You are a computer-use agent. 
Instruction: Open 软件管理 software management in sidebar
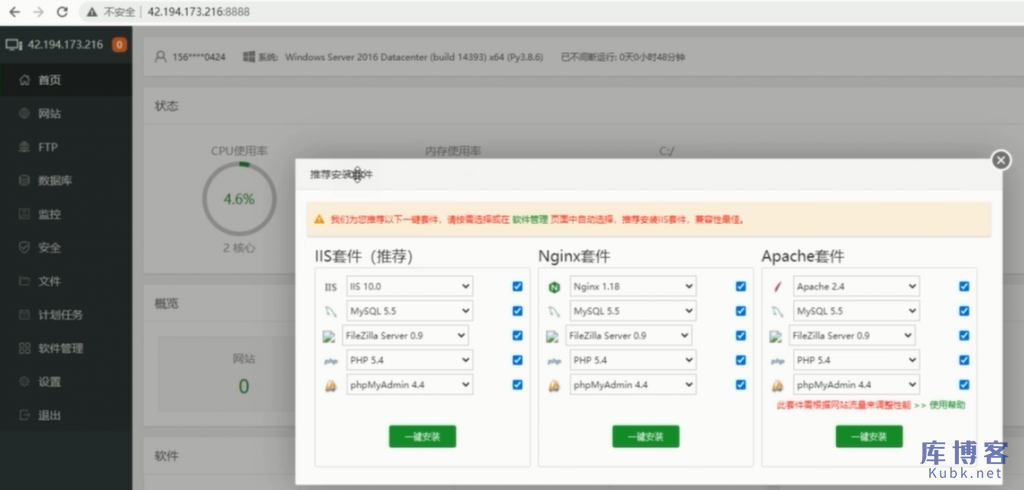coord(66,348)
